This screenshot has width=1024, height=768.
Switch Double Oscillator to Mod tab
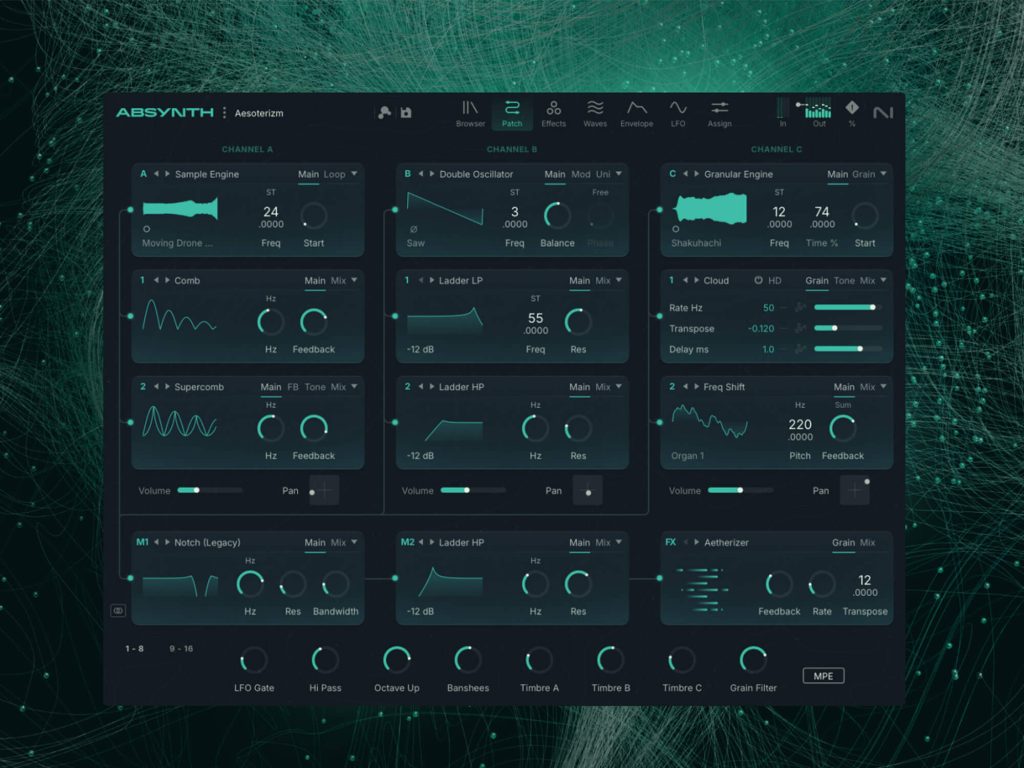[x=581, y=174]
